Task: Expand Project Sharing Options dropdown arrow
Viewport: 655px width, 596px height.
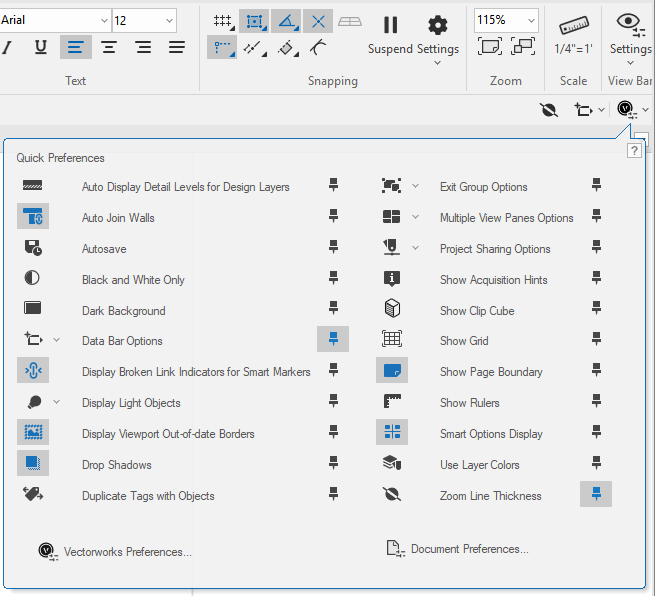Action: coord(415,248)
